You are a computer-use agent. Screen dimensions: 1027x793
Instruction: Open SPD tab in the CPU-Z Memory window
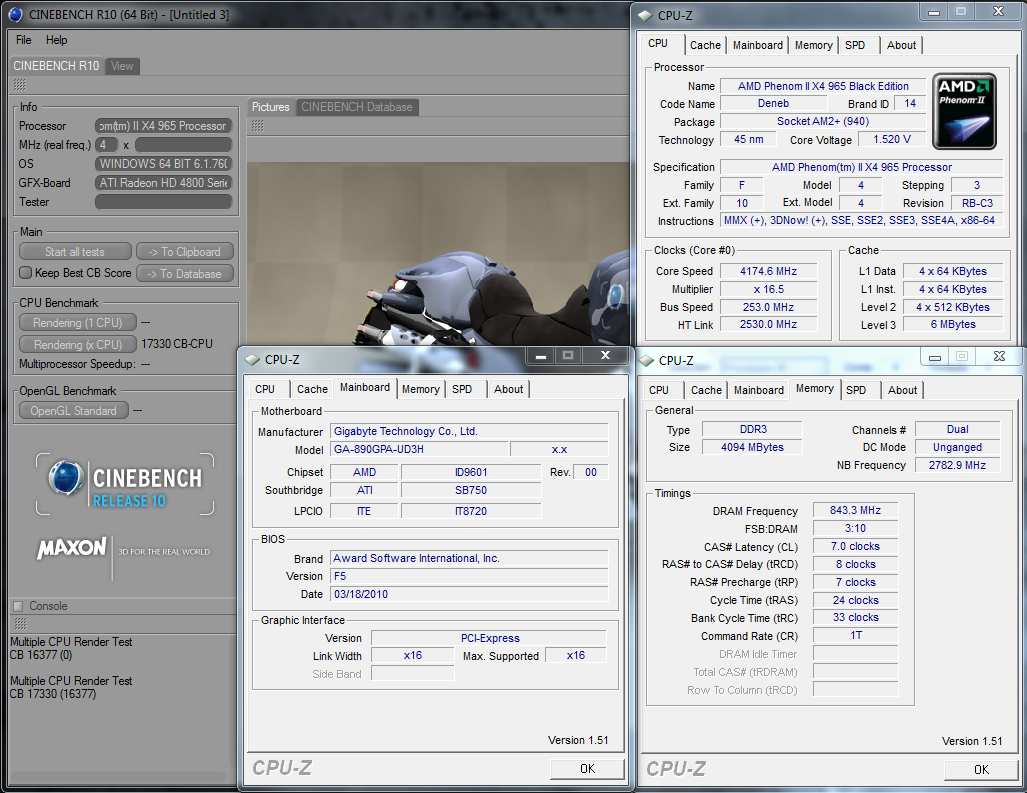(x=856, y=390)
